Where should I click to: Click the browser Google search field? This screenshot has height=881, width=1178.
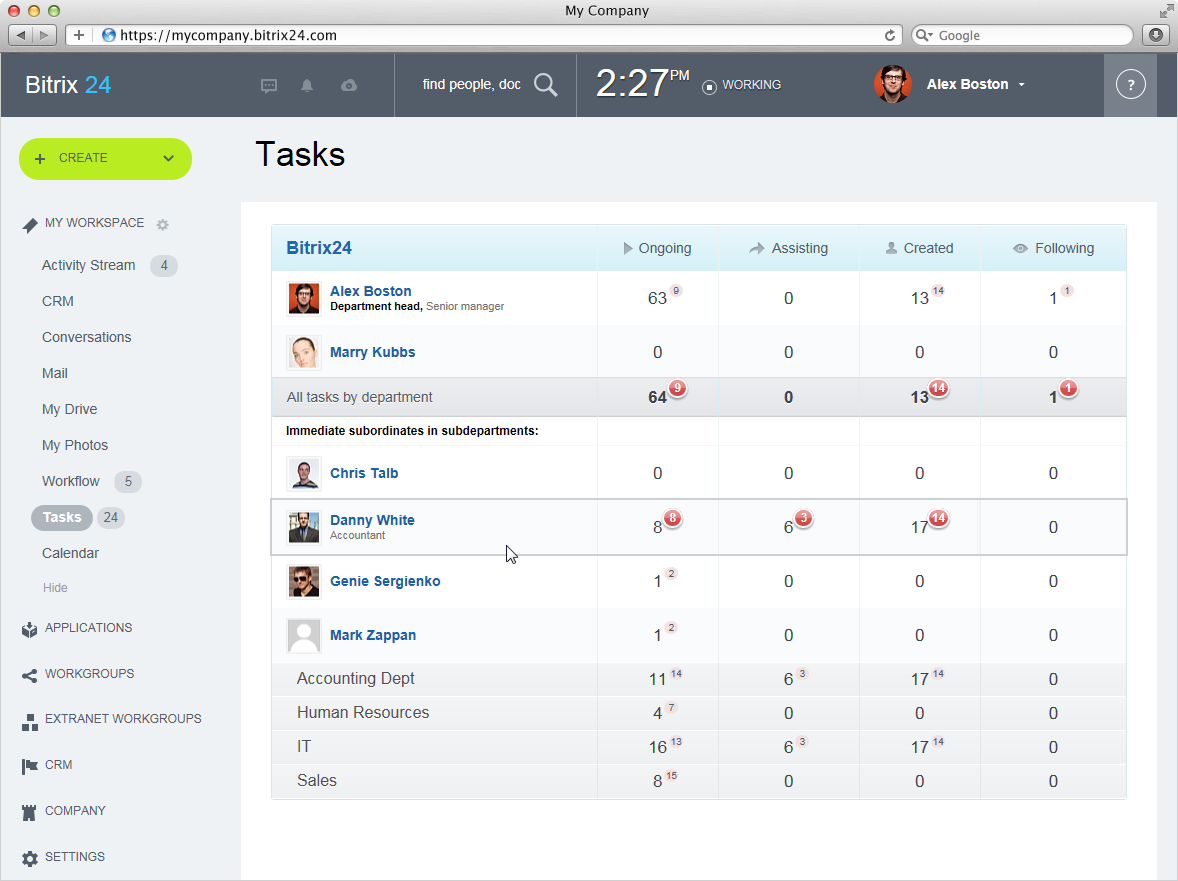[1022, 35]
